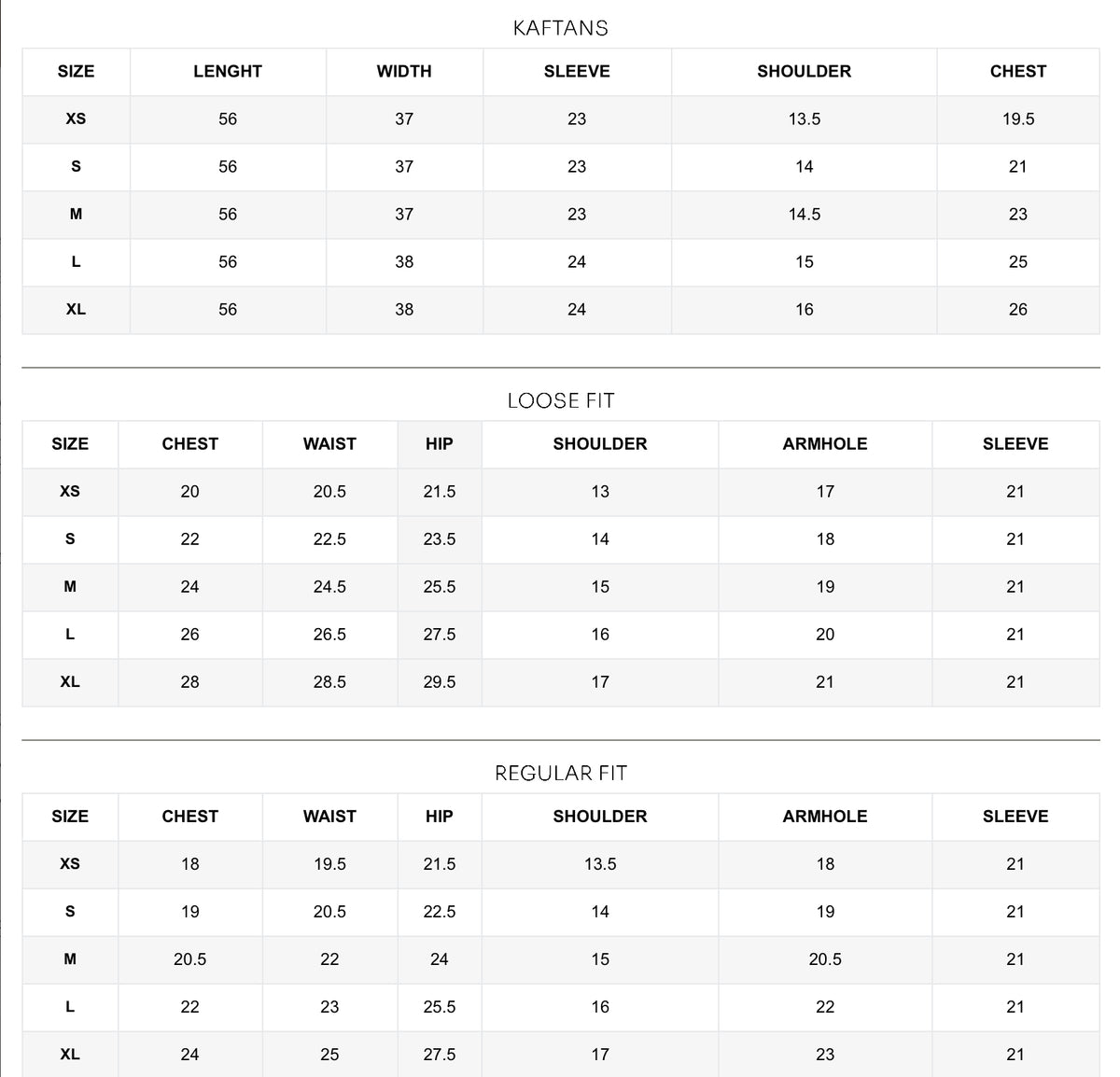
Task: Select the LENGHT column header in Kaftans
Action: [x=228, y=72]
